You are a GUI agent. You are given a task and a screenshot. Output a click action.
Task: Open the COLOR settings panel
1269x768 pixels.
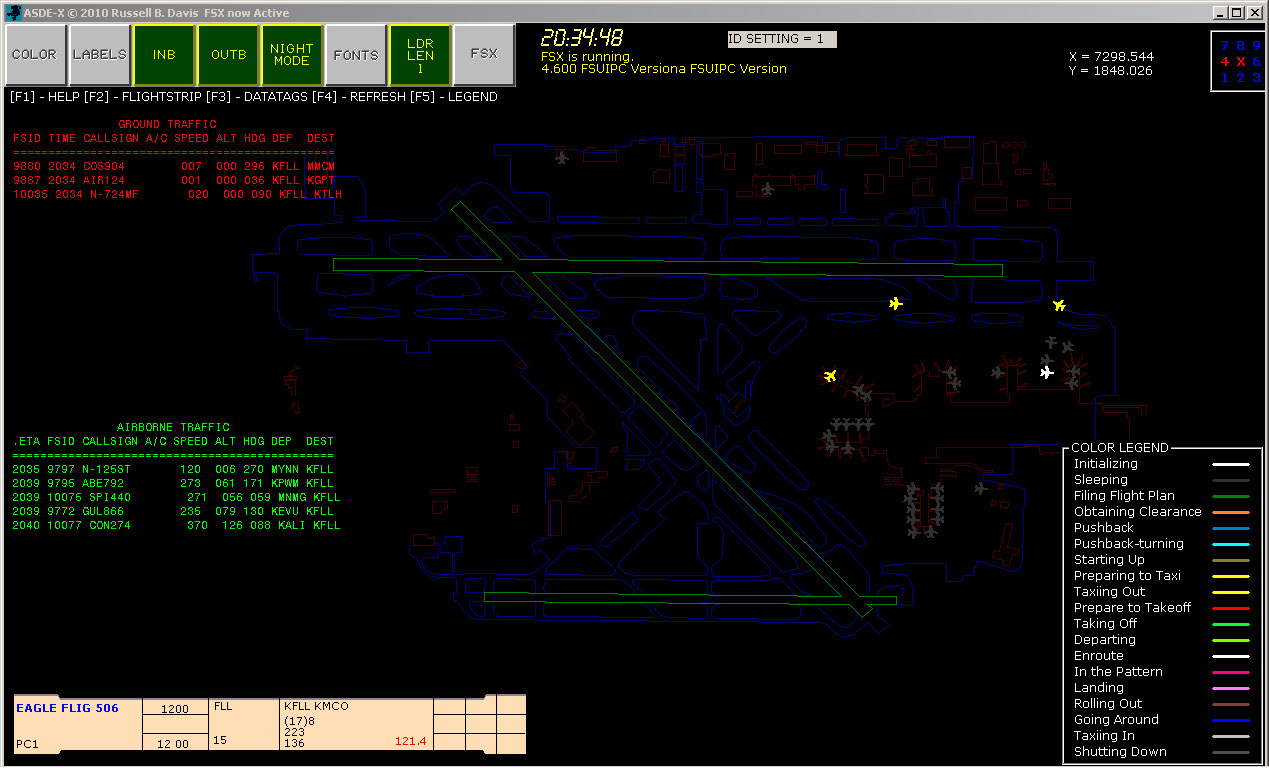coord(34,54)
